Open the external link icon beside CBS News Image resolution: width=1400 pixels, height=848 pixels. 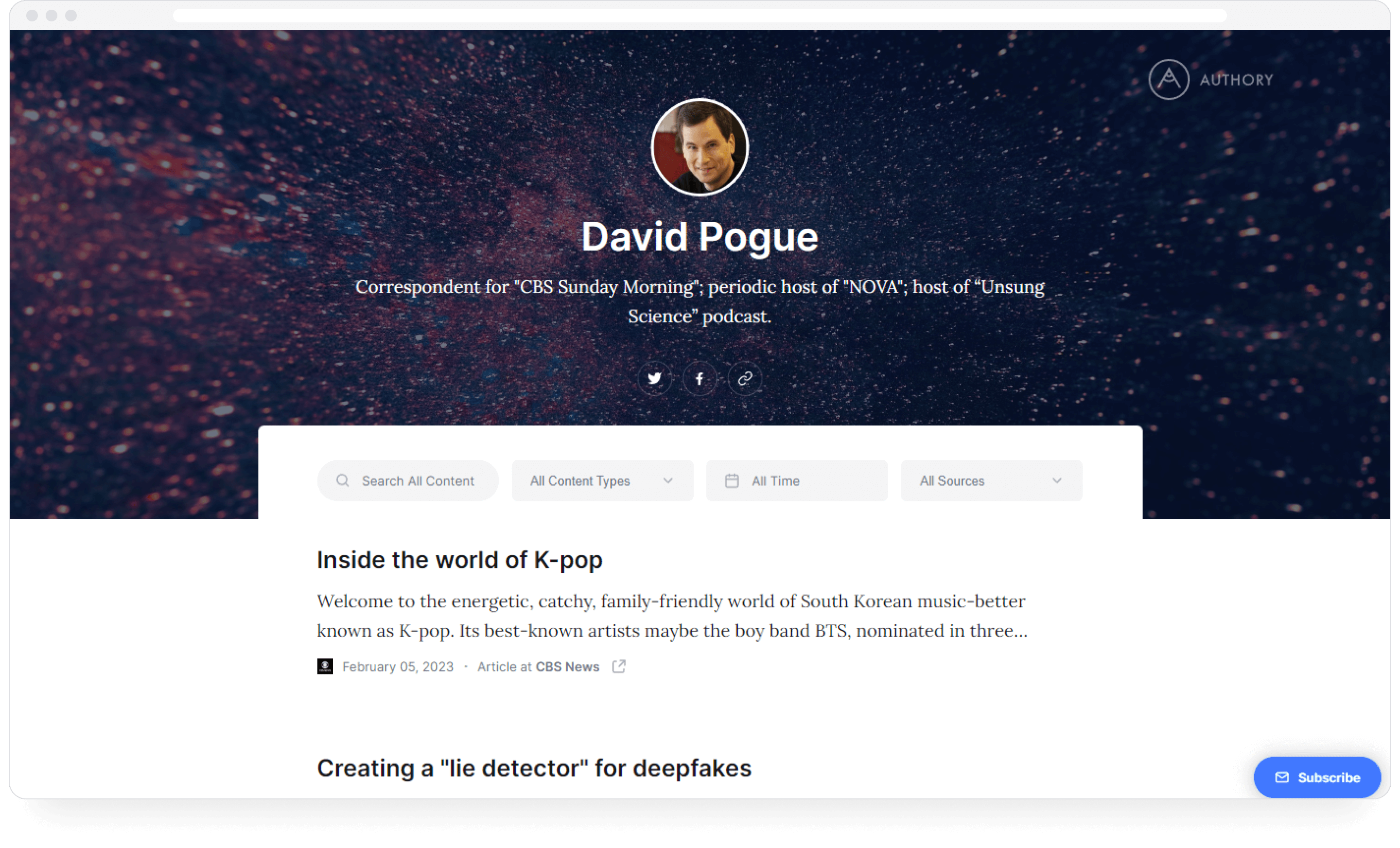tap(619, 666)
